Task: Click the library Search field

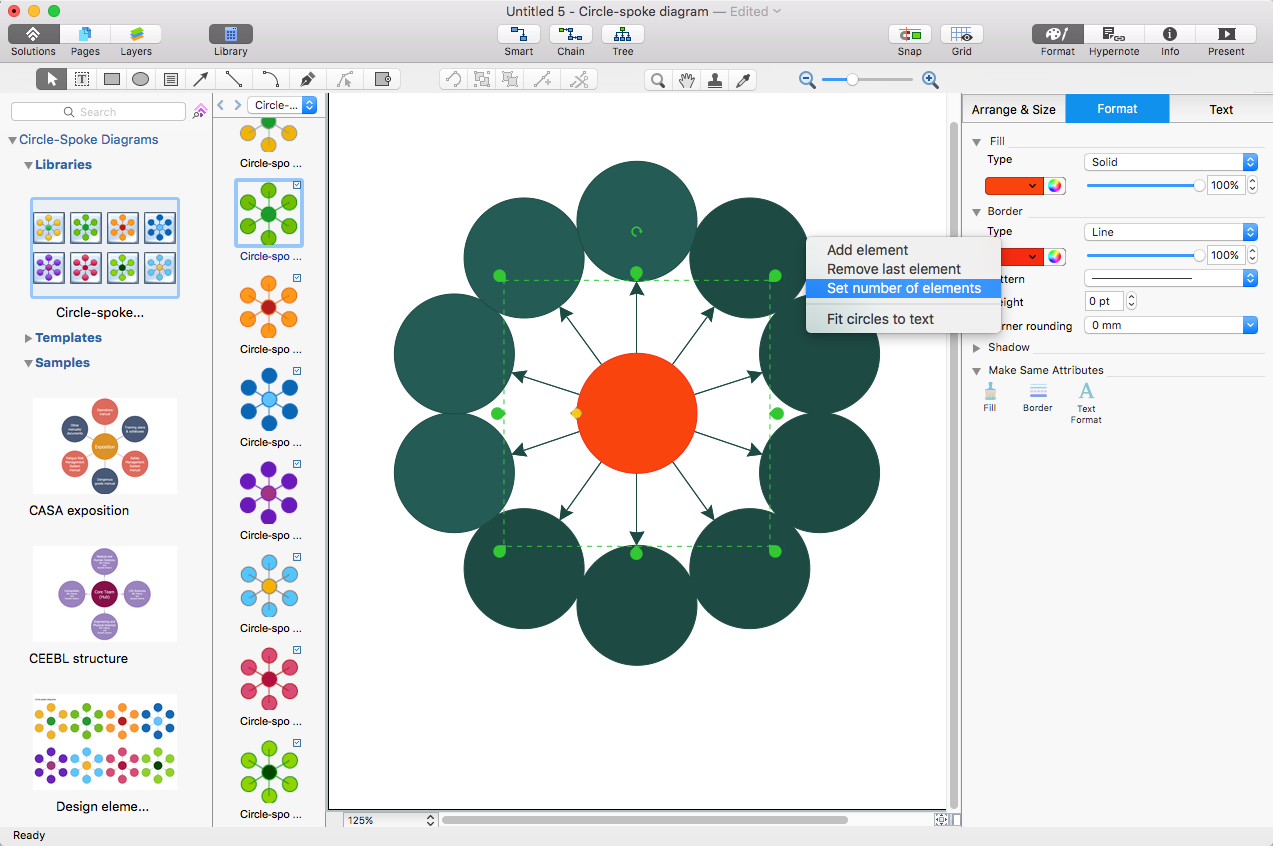Action: click(x=98, y=112)
